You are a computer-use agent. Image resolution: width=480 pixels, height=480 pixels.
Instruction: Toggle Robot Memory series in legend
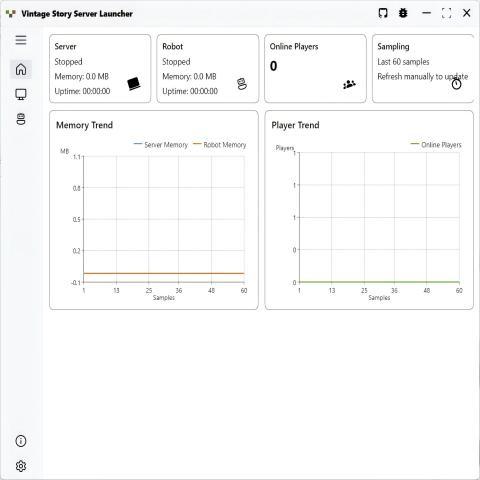[x=220, y=145]
